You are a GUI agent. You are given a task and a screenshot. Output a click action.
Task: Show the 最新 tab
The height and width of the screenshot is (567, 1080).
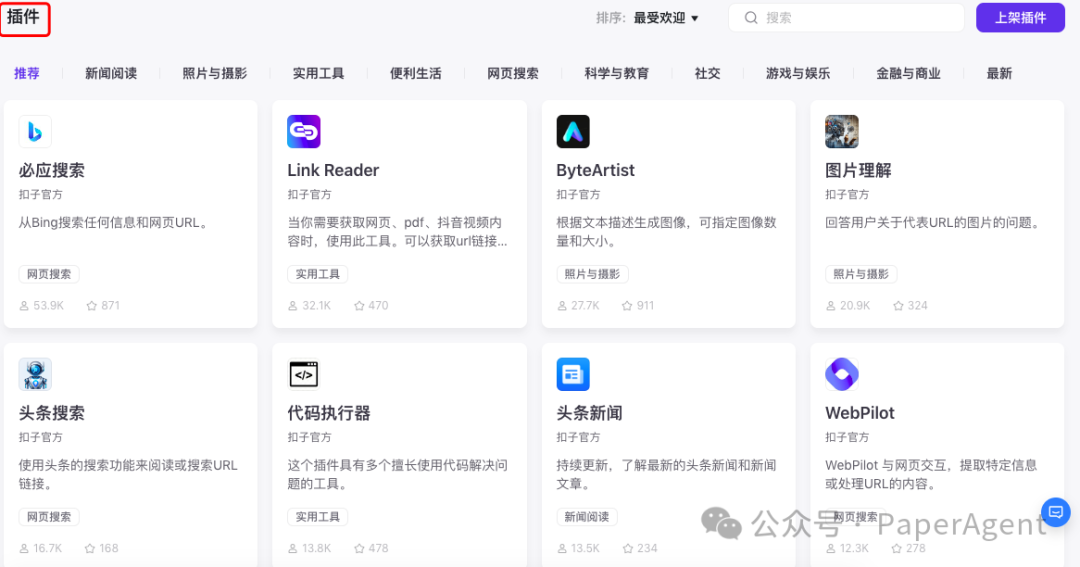coord(999,74)
